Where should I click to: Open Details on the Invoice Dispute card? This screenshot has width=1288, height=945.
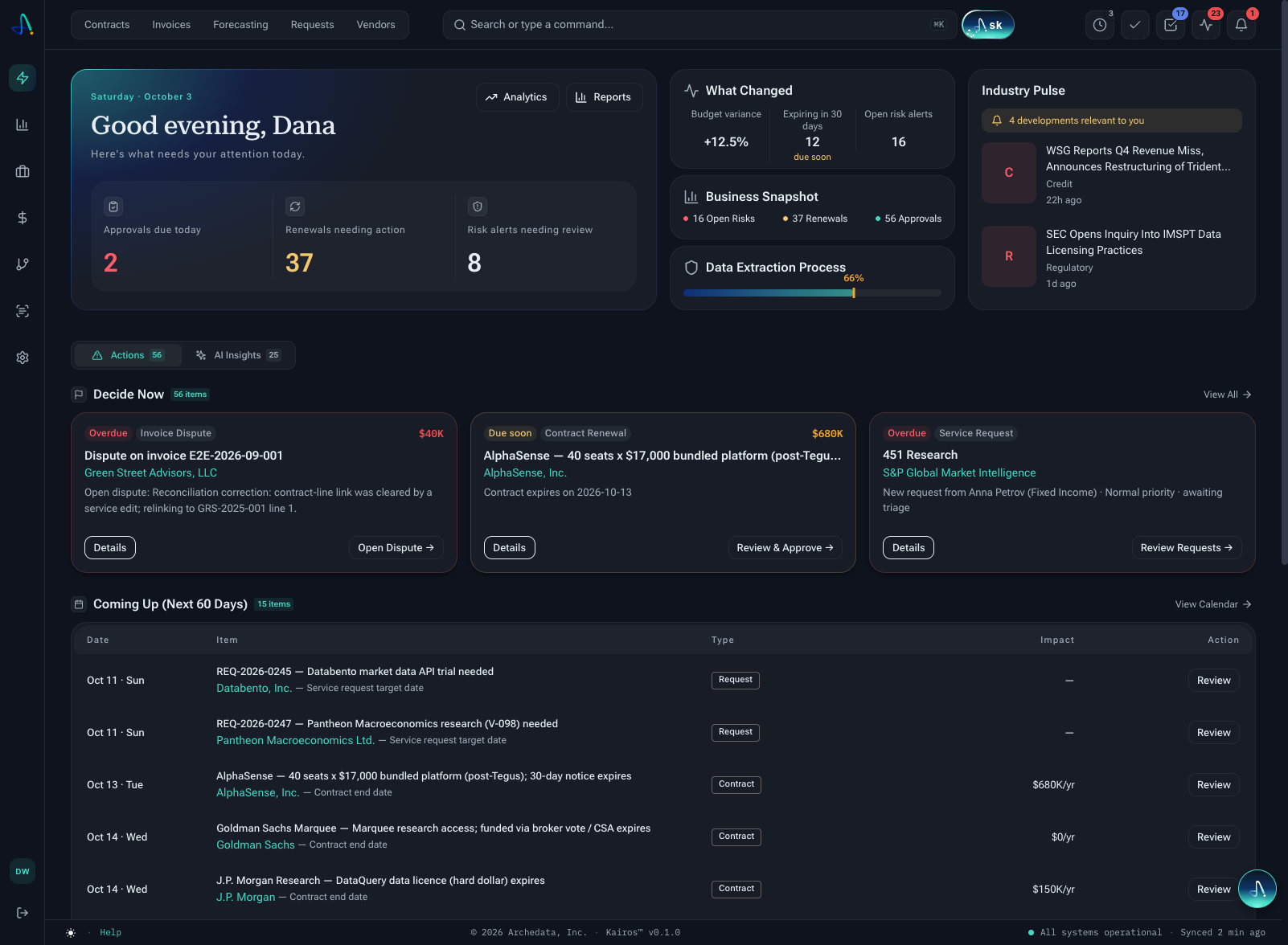pos(110,548)
